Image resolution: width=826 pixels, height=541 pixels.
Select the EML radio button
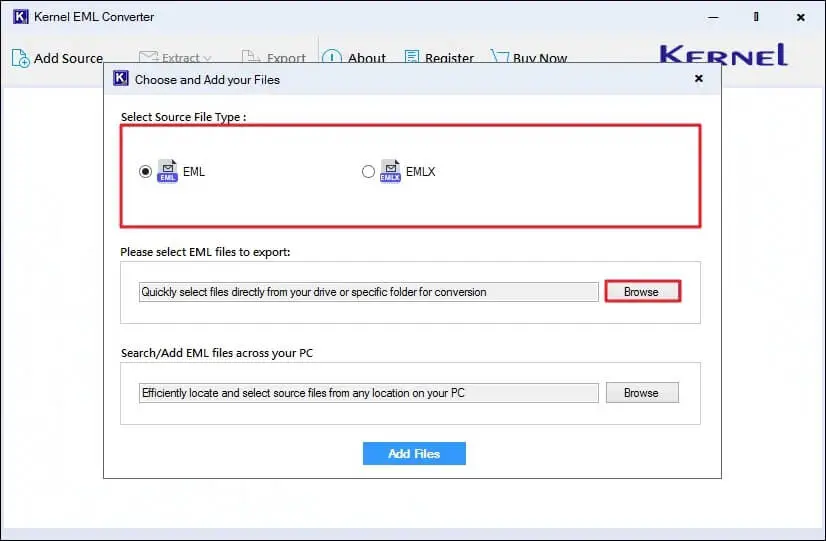coord(145,172)
